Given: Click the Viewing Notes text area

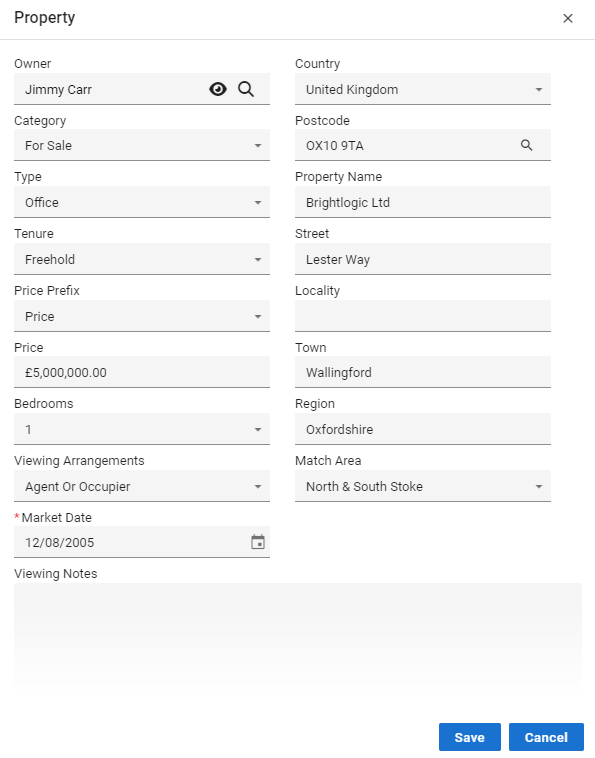Looking at the screenshot, I should pos(298,638).
